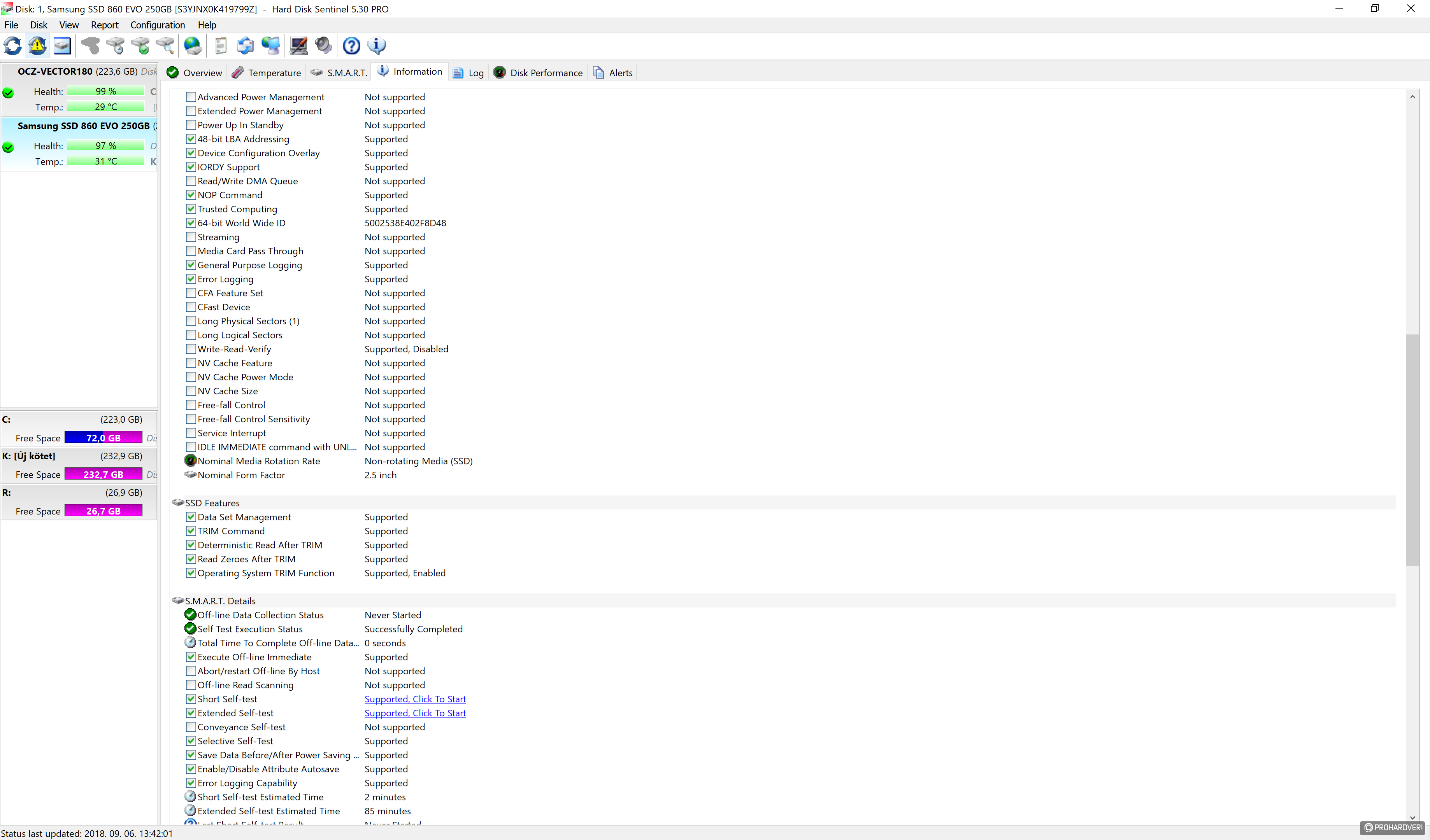Image resolution: width=1430 pixels, height=840 pixels.
Task: Toggle the 48-bit LBA Addressing checkbox
Action: click(x=191, y=139)
